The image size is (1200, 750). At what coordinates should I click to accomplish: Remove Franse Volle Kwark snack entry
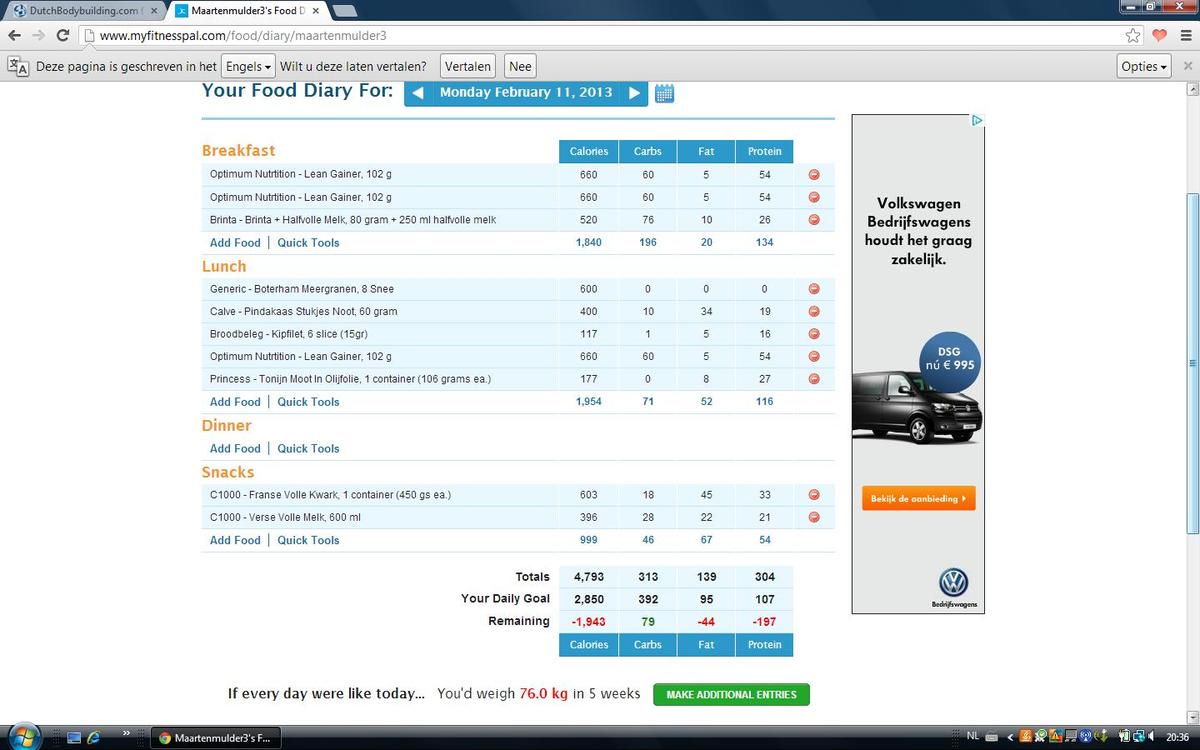814,495
